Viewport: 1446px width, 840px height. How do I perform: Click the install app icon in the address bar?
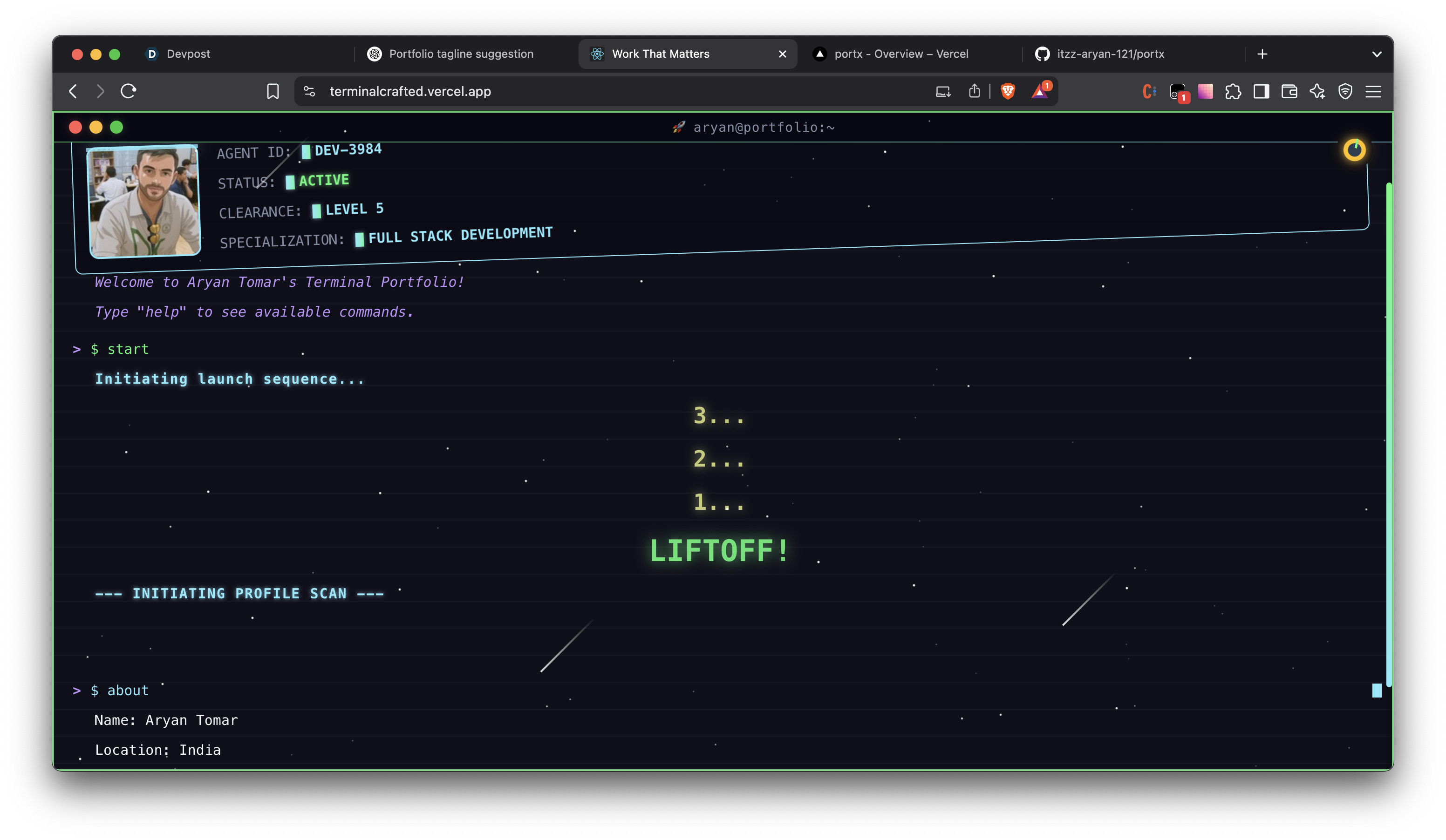pos(943,91)
